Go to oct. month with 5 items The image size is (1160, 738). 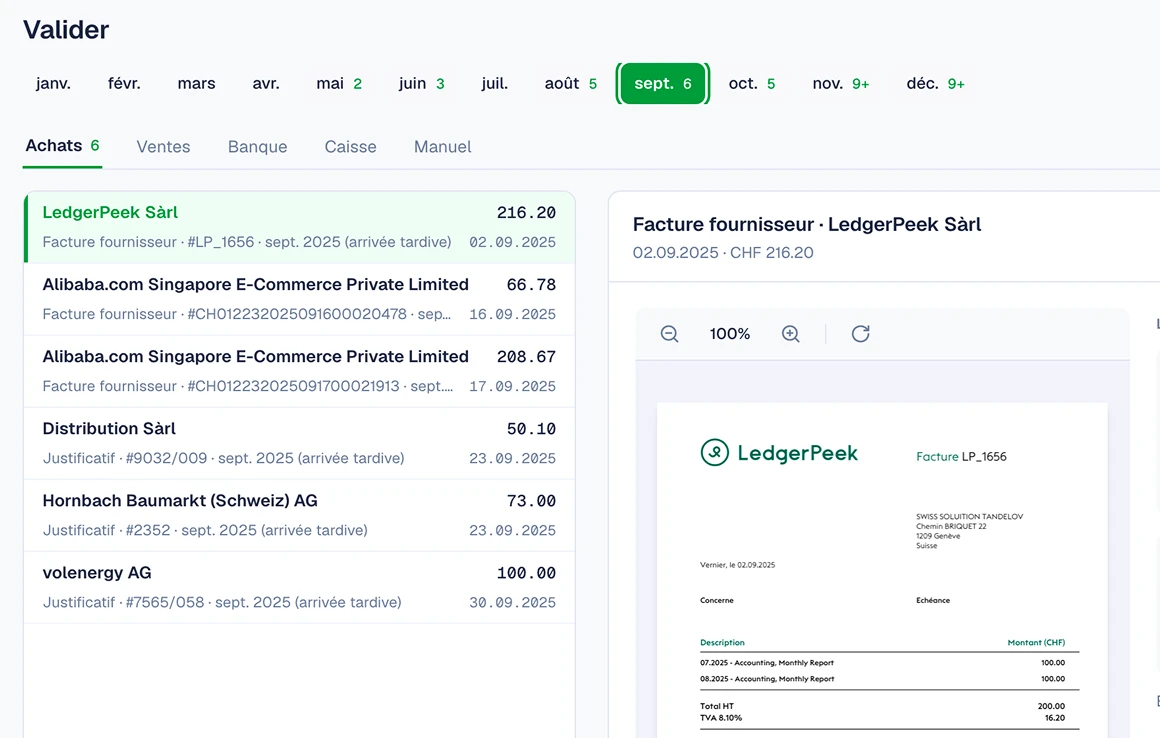[752, 84]
